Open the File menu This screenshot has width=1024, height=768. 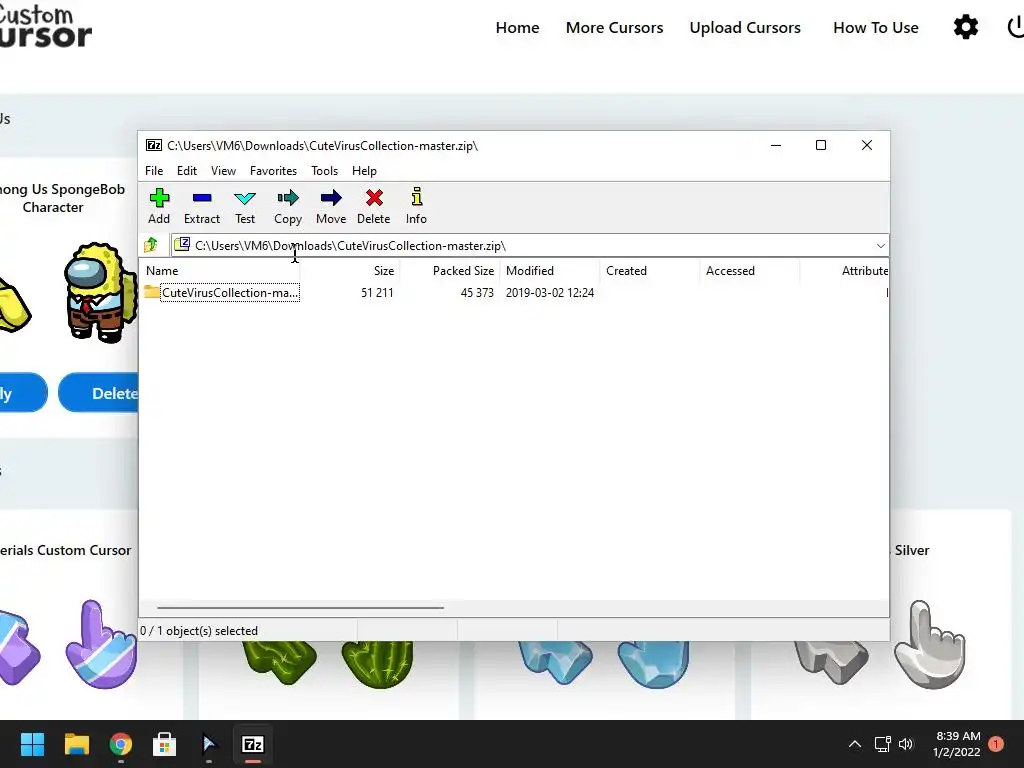(x=154, y=170)
